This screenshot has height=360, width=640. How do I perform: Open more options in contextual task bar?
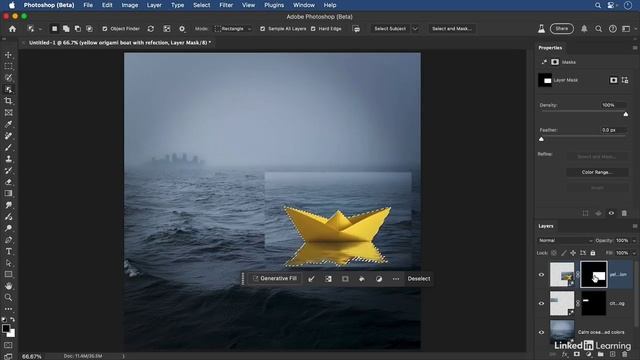click(396, 279)
